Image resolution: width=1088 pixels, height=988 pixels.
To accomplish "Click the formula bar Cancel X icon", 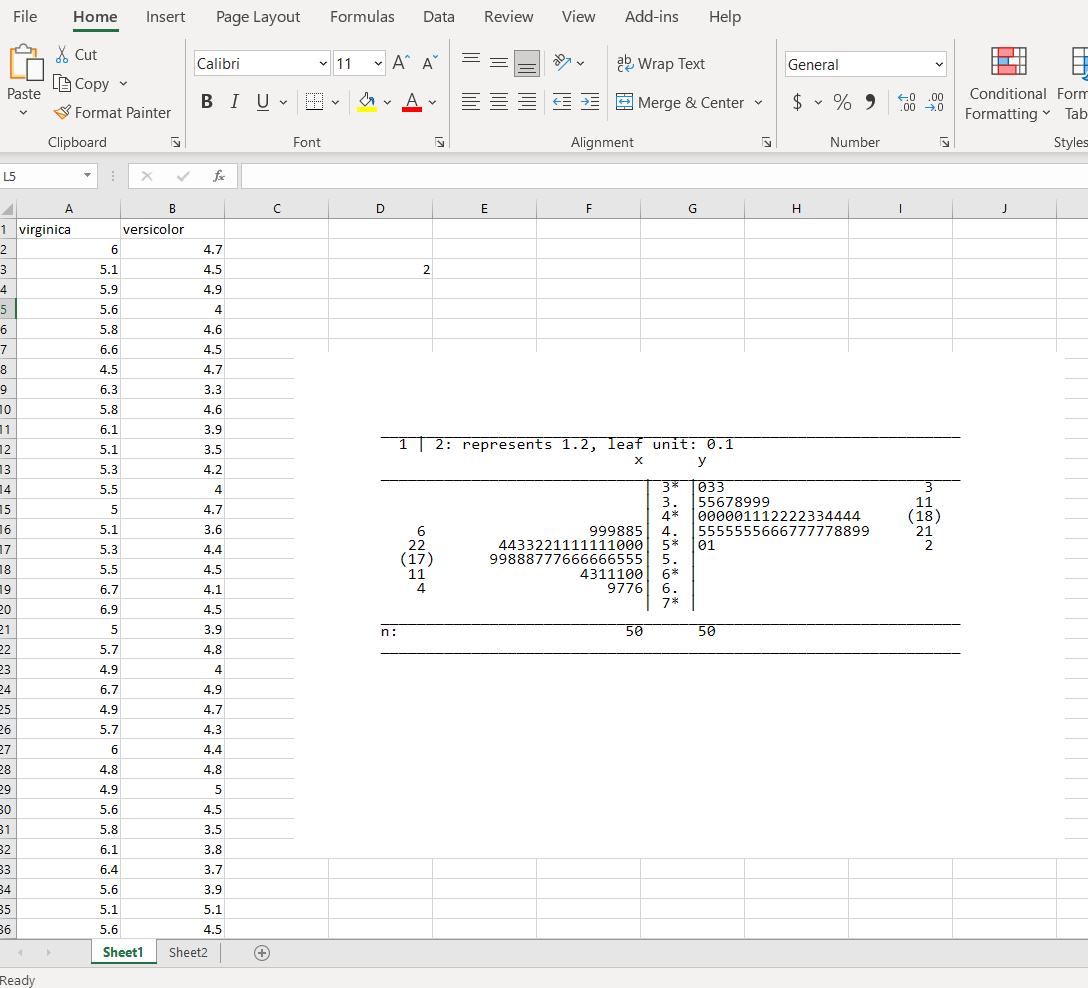I will click(x=147, y=176).
